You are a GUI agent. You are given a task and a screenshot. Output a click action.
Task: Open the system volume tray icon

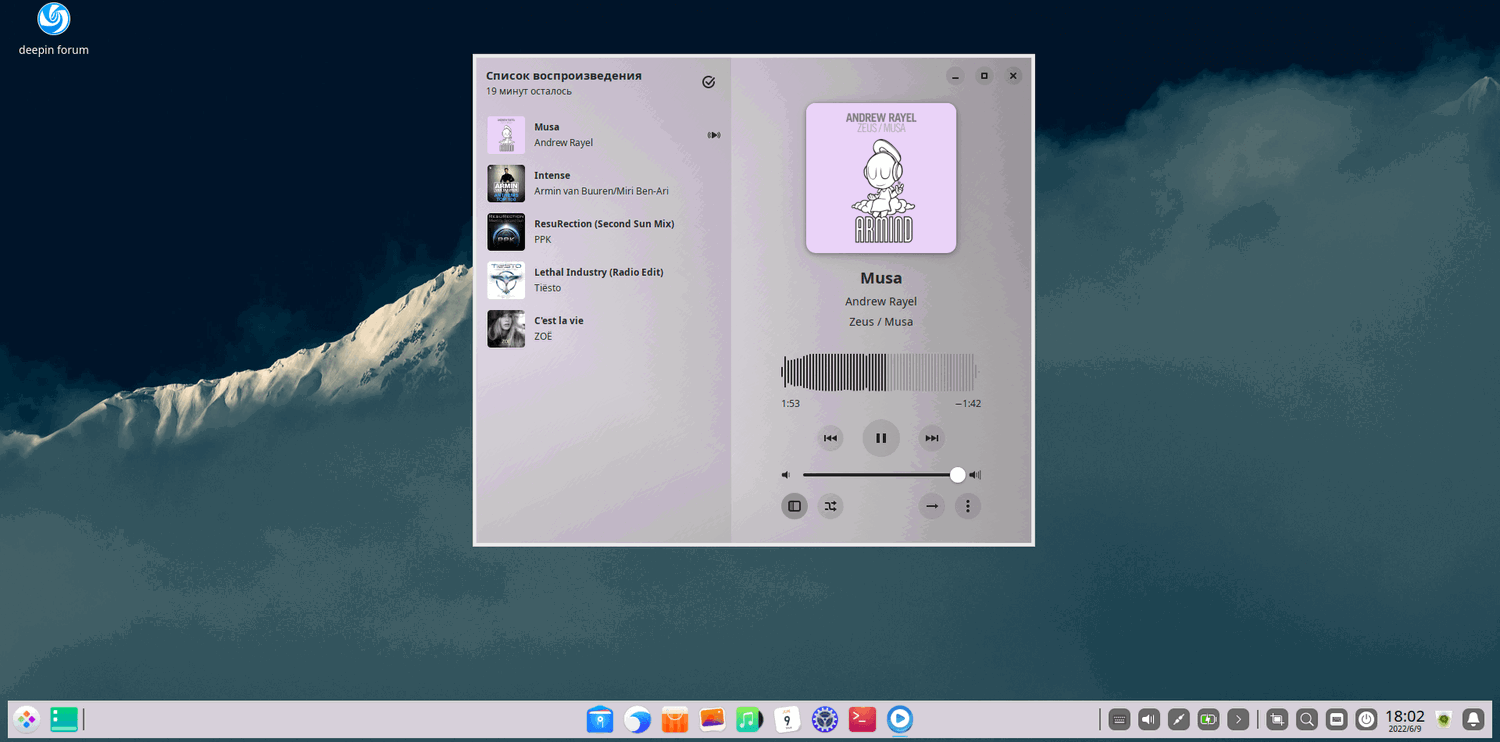click(x=1149, y=719)
